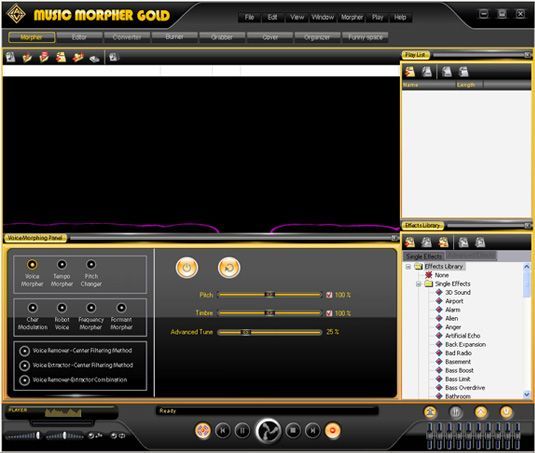Click the orange eject-style button above equalizer
Image resolution: width=535 pixels, height=453 pixels.
coord(430,412)
